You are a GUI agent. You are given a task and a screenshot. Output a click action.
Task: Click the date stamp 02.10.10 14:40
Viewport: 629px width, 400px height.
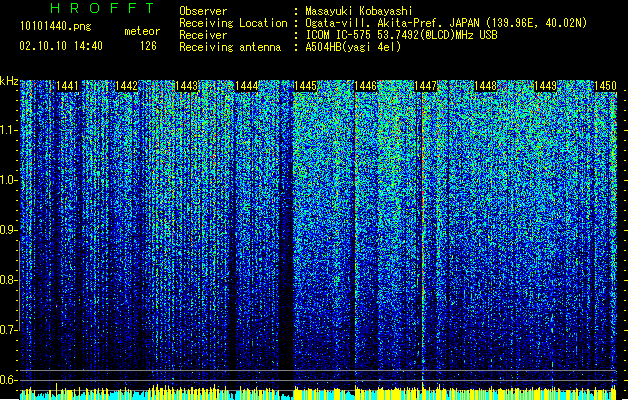pos(61,46)
